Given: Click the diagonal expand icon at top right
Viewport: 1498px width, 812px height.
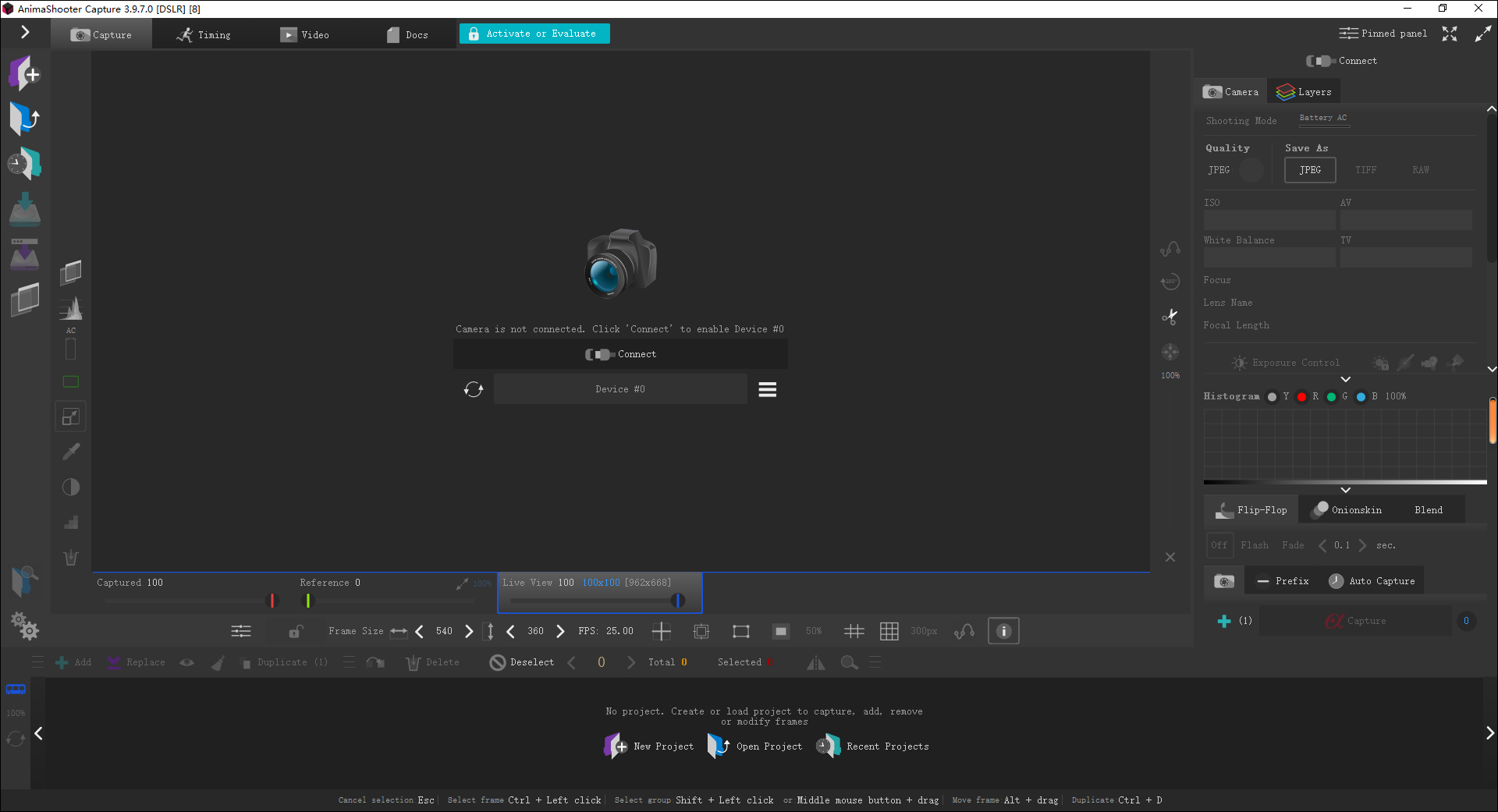Looking at the screenshot, I should pyautogui.click(x=1483, y=34).
